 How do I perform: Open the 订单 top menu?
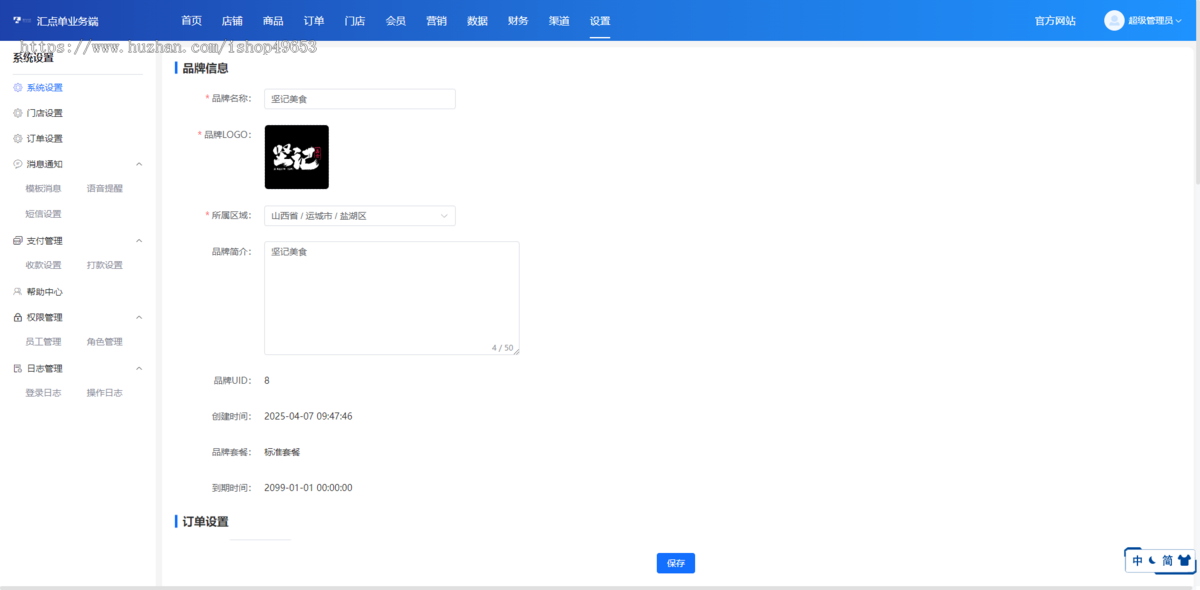314,21
